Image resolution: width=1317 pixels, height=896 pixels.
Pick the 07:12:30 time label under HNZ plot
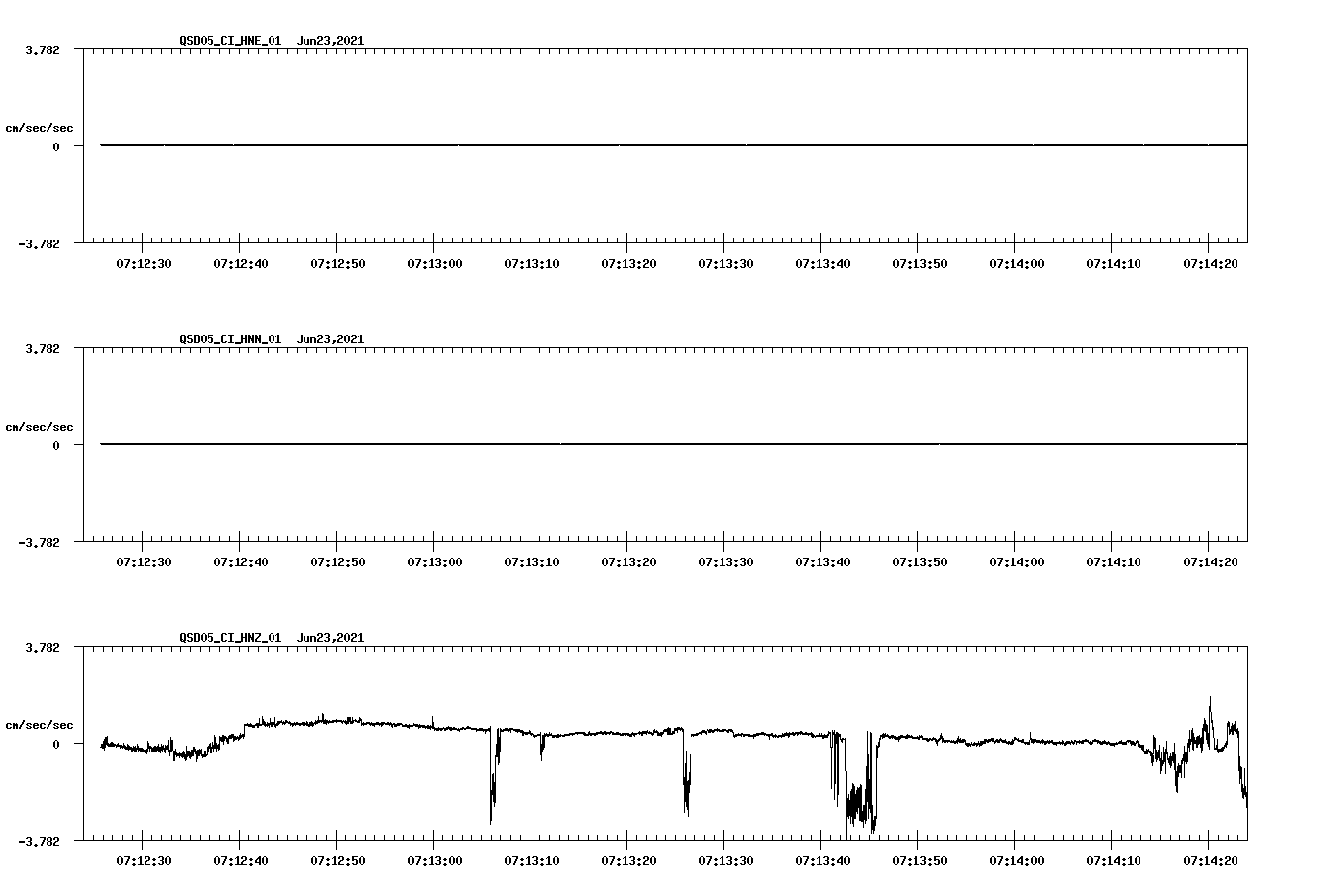[144, 860]
